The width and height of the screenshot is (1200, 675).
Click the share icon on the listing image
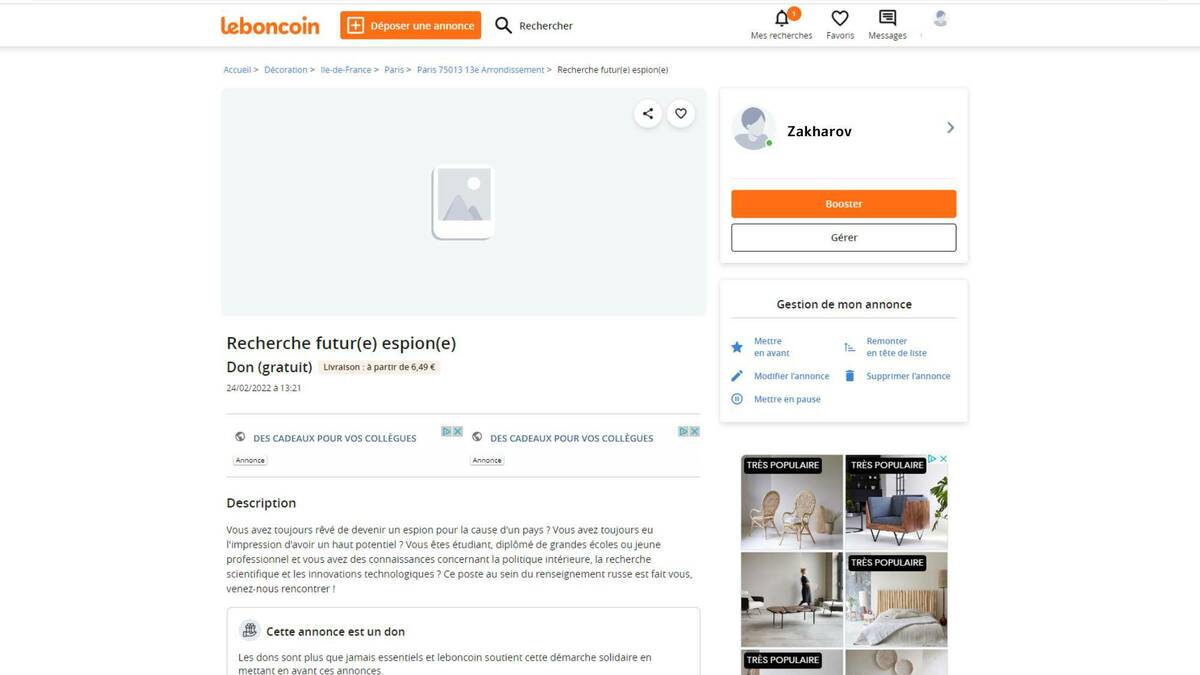coord(648,113)
